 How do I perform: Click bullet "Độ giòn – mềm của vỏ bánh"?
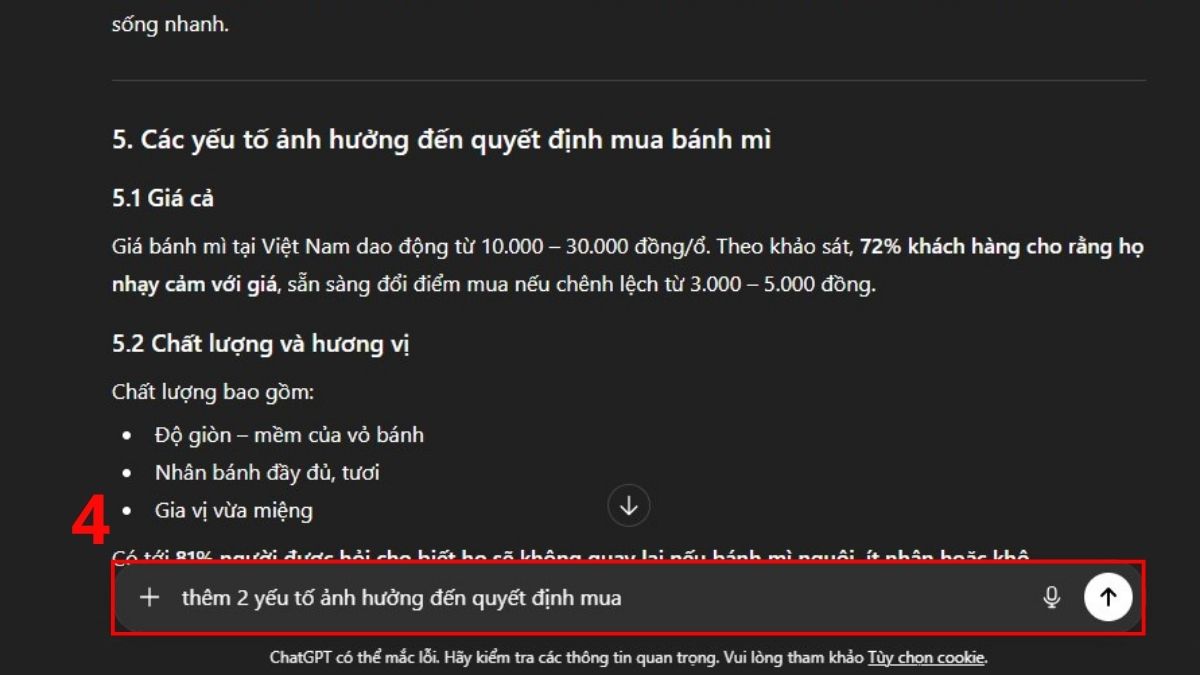pyautogui.click(x=289, y=435)
